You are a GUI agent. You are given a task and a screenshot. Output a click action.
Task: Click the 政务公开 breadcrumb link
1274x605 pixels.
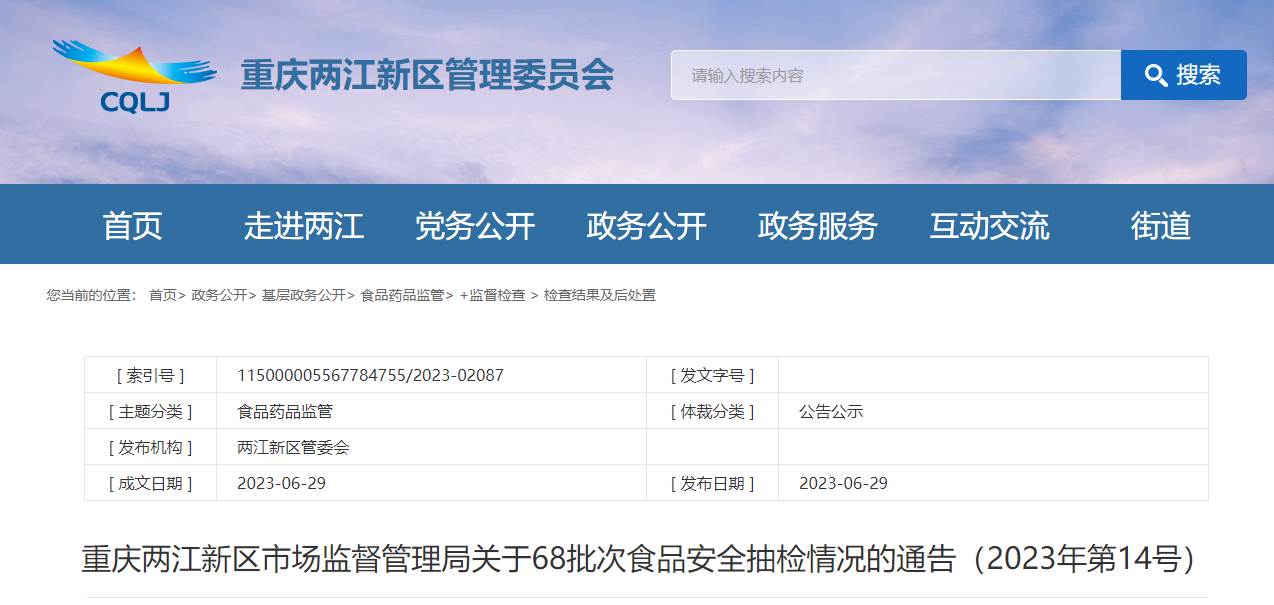219,295
